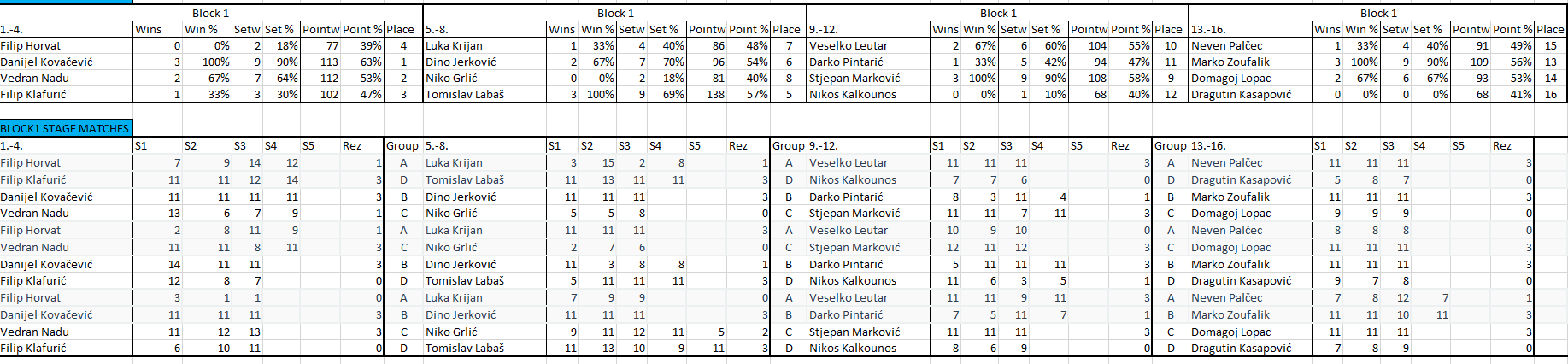1568x364 pixels.
Task: Click the BLOCK1 STAGE MATCHES heading cell
Action: 65,128
